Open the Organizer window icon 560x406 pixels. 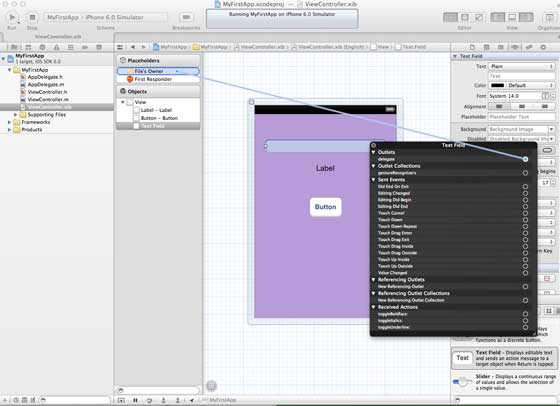549,17
